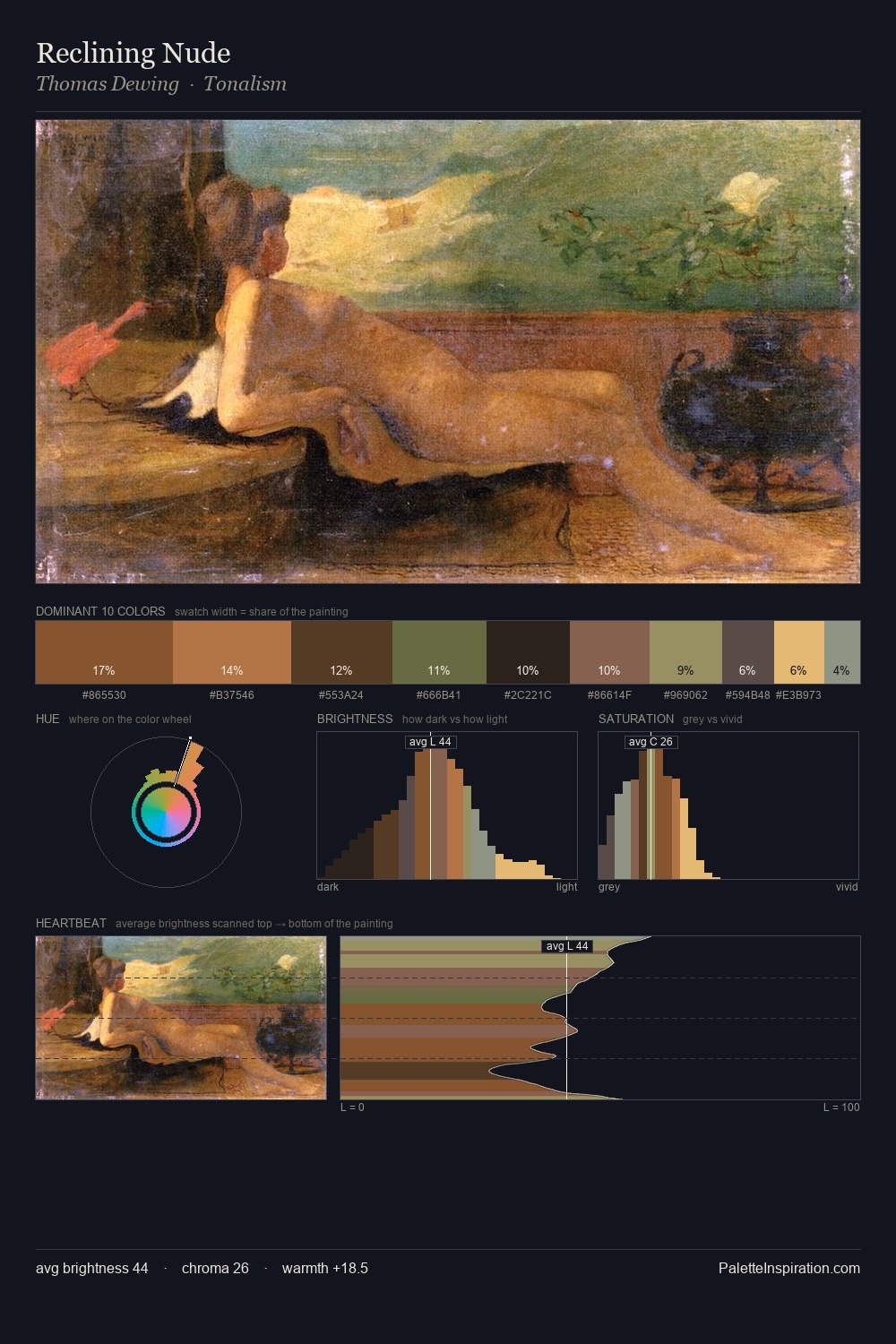Click the hex label #B37546
Screen dimensions: 896x1344
pos(232,695)
